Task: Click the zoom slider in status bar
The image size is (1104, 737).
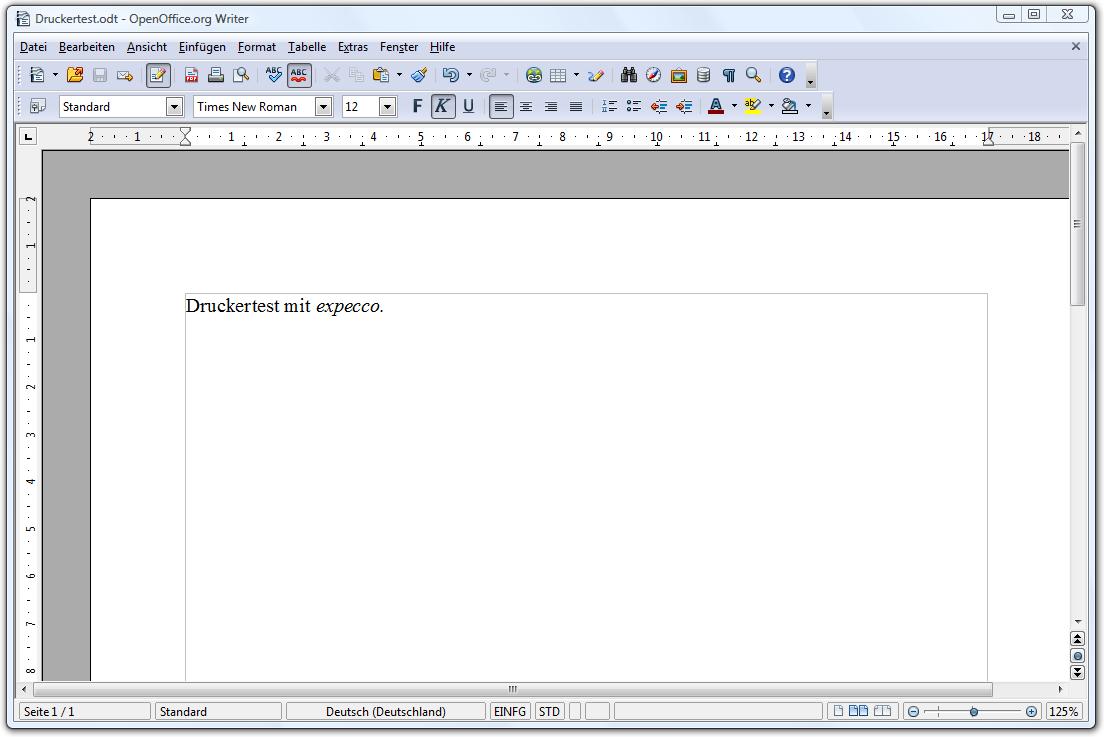Action: click(x=973, y=712)
